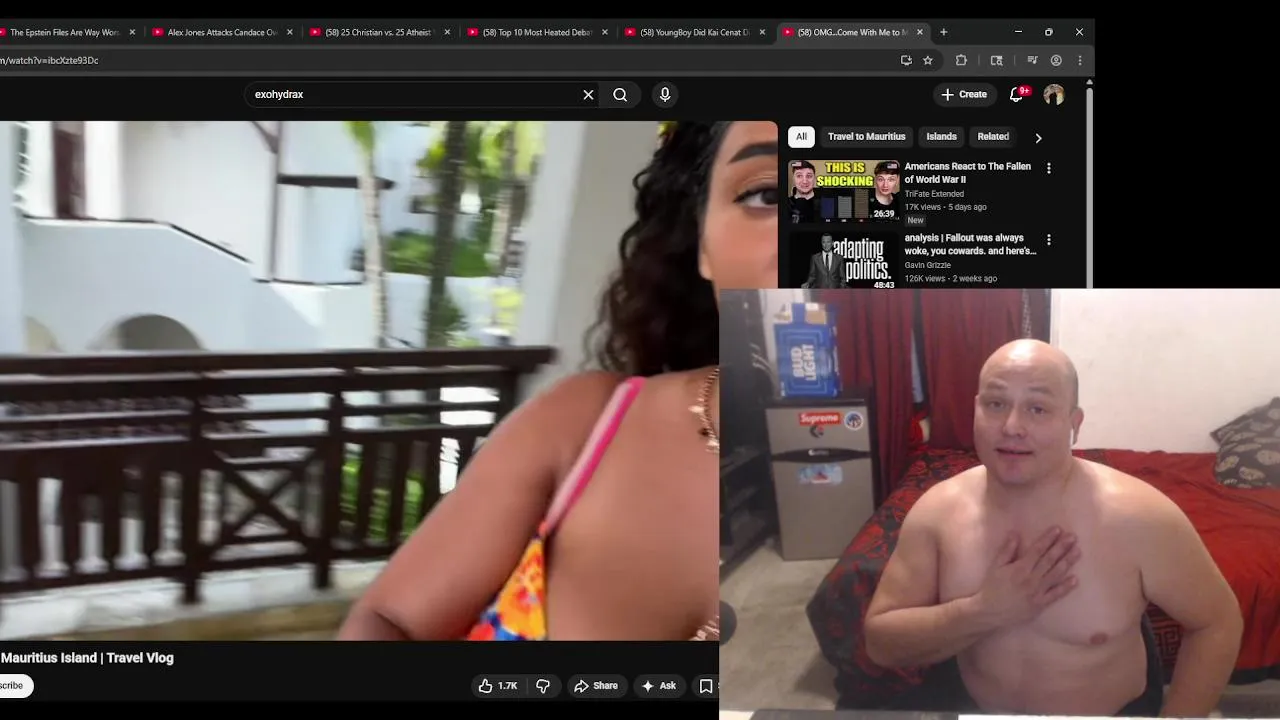Show more filter chips with right arrow
Image resolution: width=1280 pixels, height=720 pixels.
click(x=1038, y=138)
